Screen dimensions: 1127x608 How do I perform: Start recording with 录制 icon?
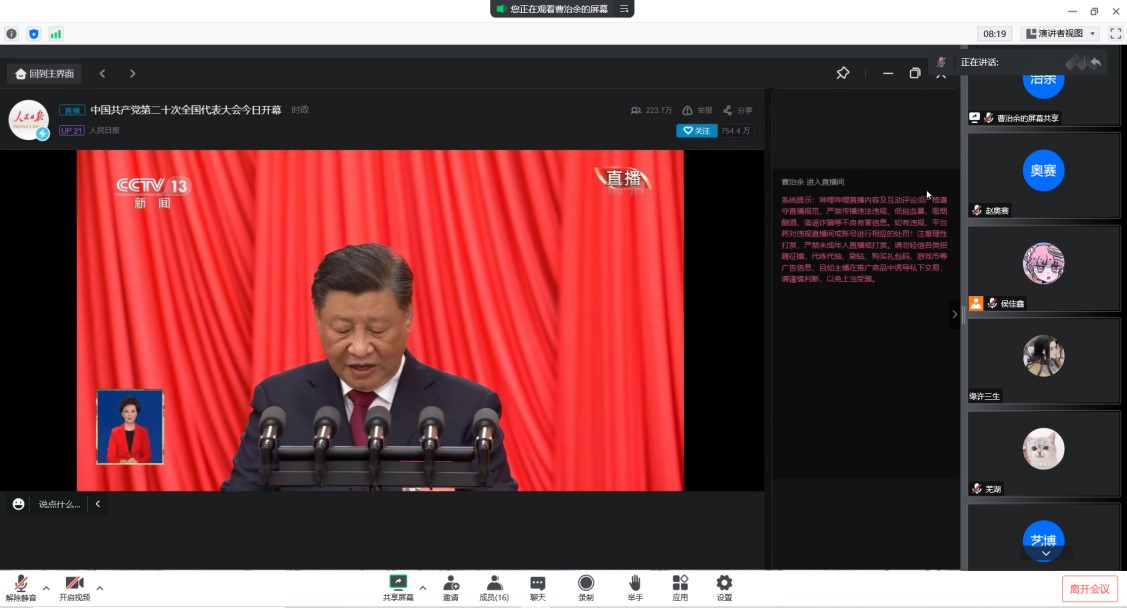[586, 586]
